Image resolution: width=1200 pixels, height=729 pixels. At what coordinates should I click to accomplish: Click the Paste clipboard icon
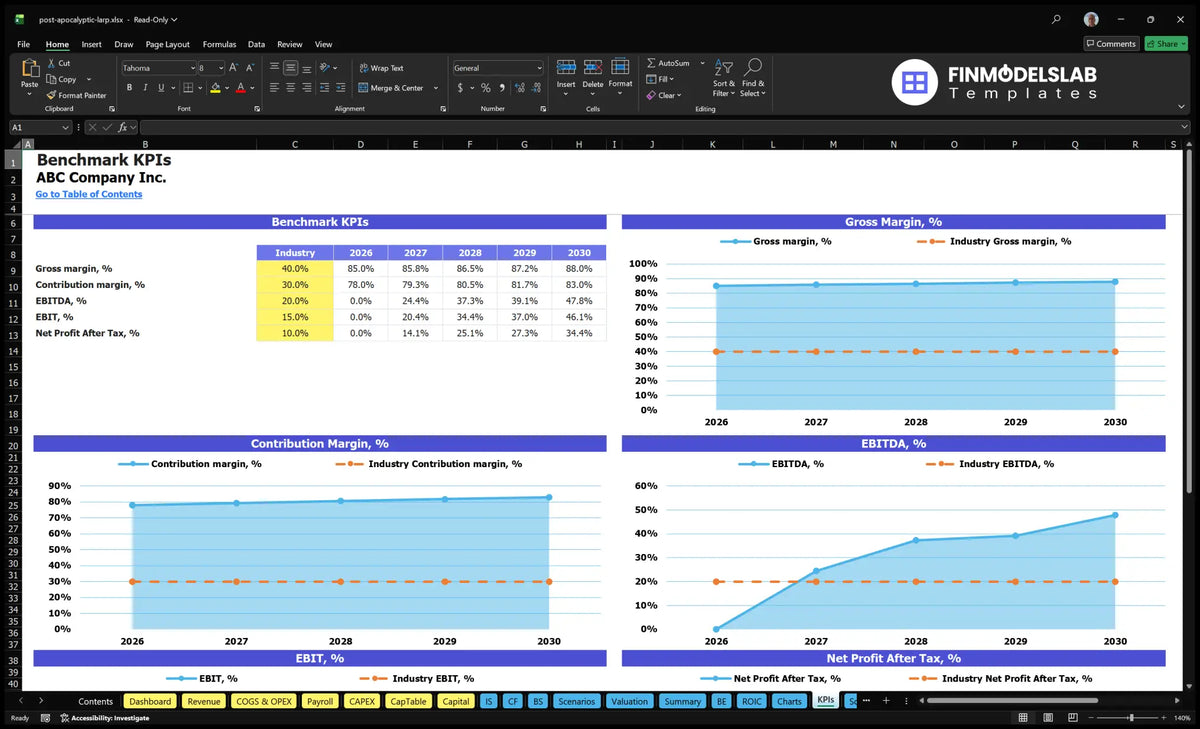[x=29, y=68]
